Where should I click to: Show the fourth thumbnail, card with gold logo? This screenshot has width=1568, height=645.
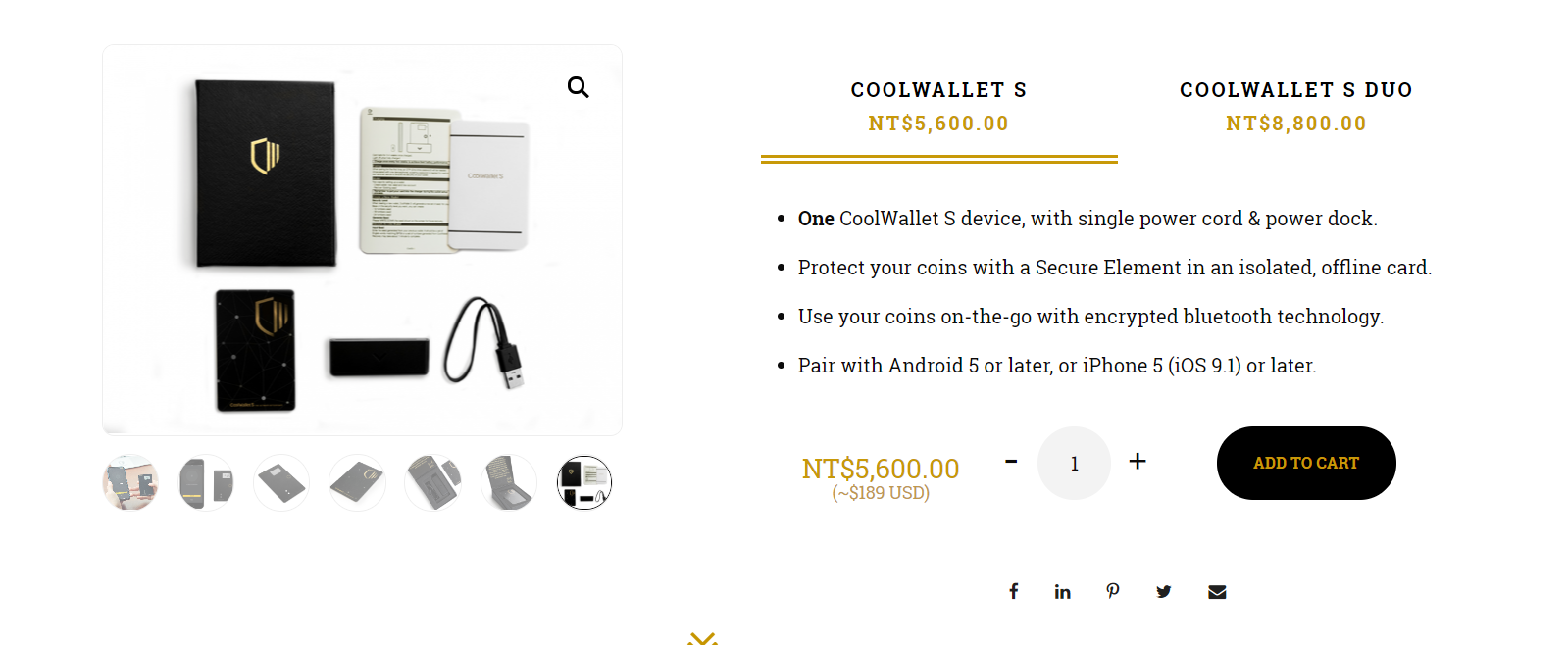[x=357, y=482]
